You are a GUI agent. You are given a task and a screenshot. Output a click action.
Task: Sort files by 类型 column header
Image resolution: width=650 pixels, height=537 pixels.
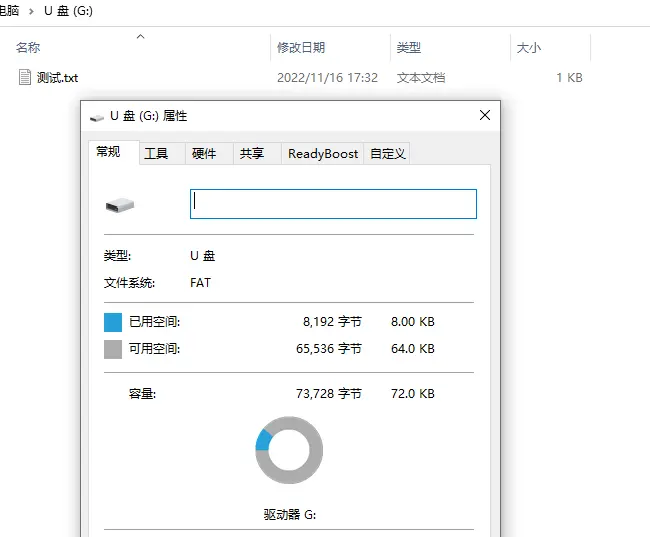(x=409, y=48)
